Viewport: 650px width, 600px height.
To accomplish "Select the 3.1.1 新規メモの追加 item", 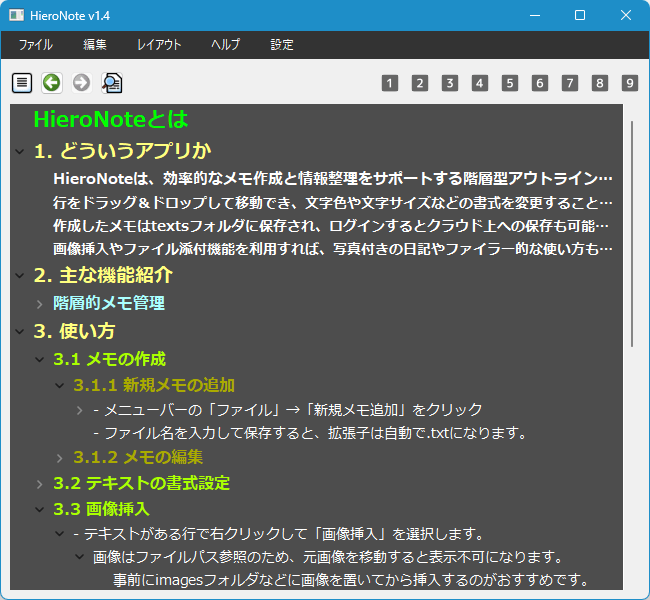I will [x=154, y=385].
